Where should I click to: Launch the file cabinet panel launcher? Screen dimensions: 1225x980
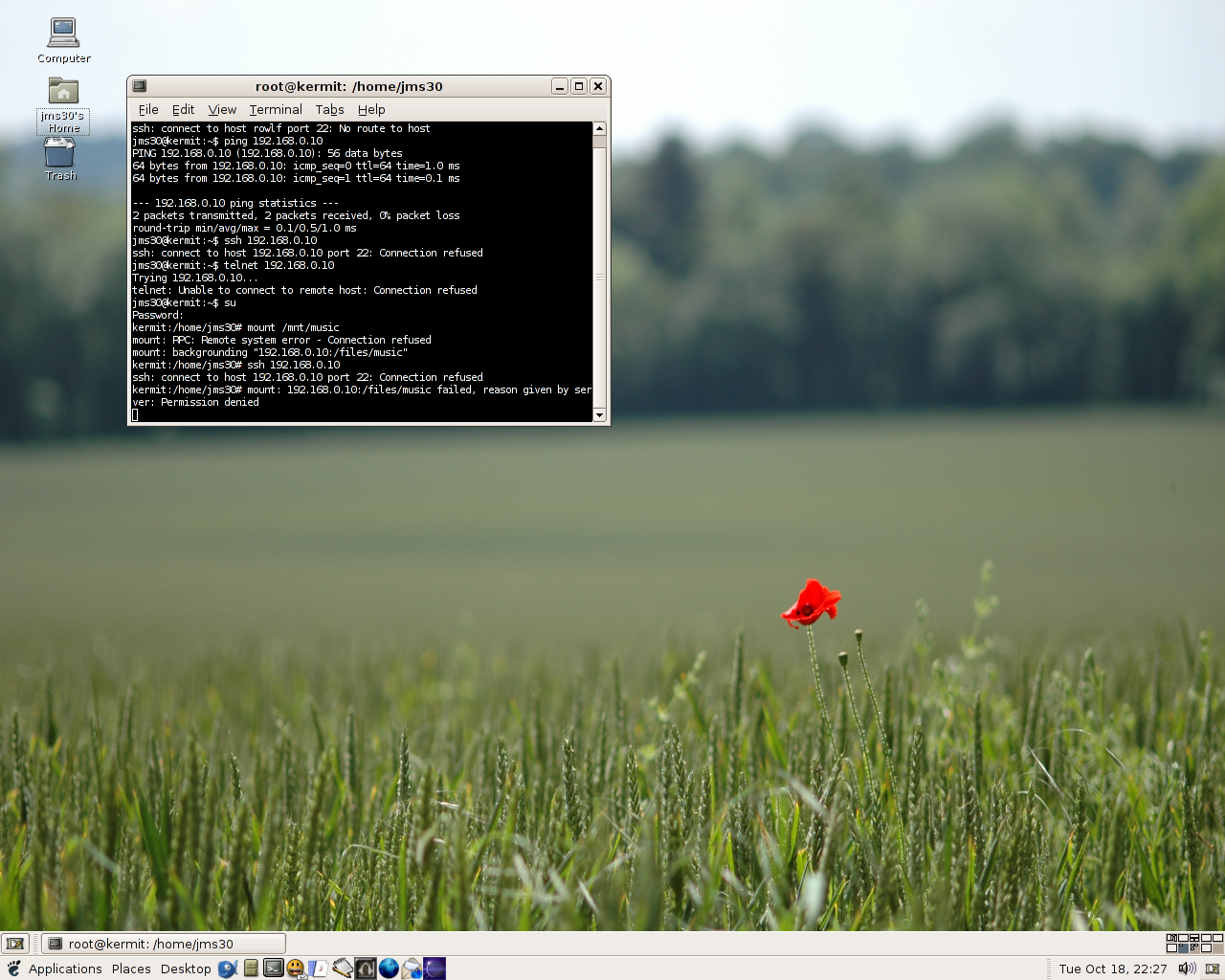coord(251,969)
